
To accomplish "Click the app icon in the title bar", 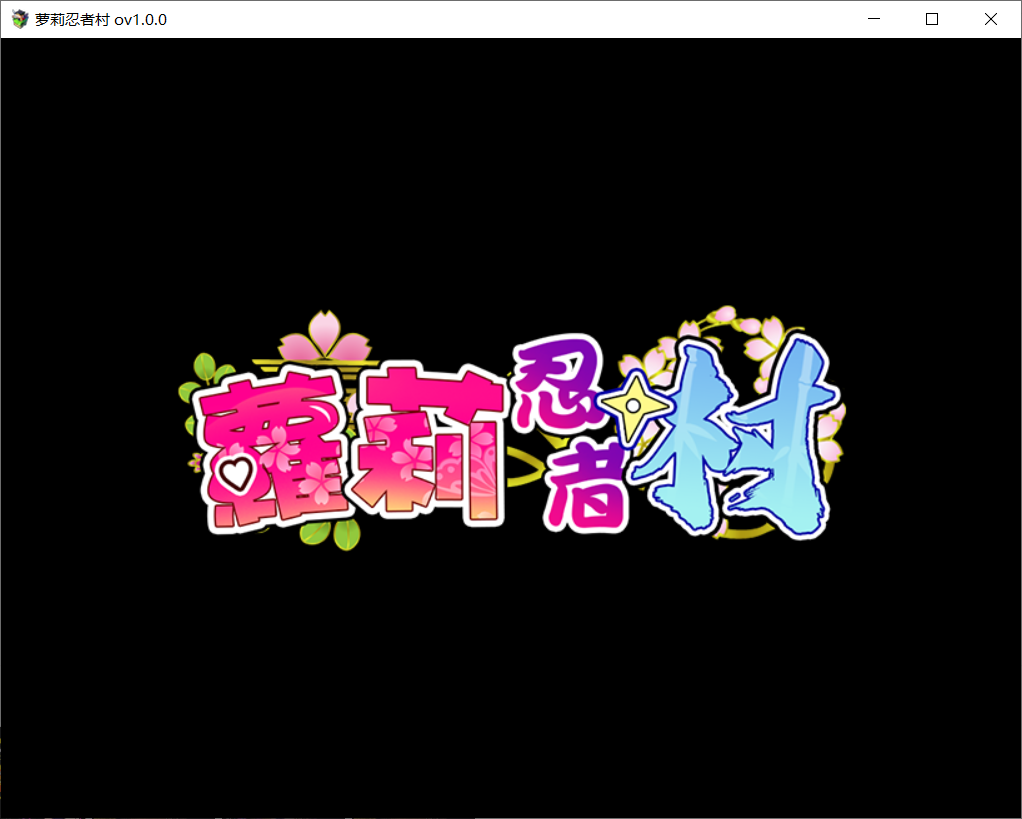I will click(20, 20).
